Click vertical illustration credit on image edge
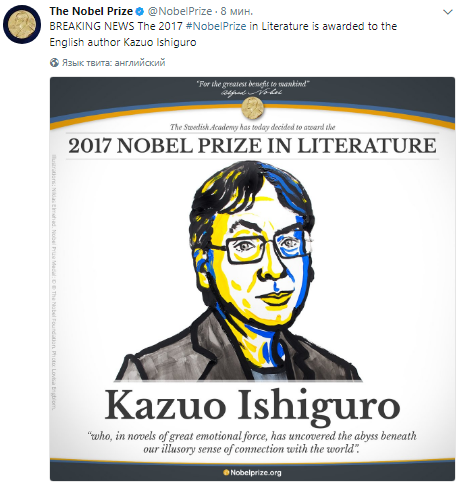This screenshot has height=483, width=464. pyautogui.click(x=54, y=282)
